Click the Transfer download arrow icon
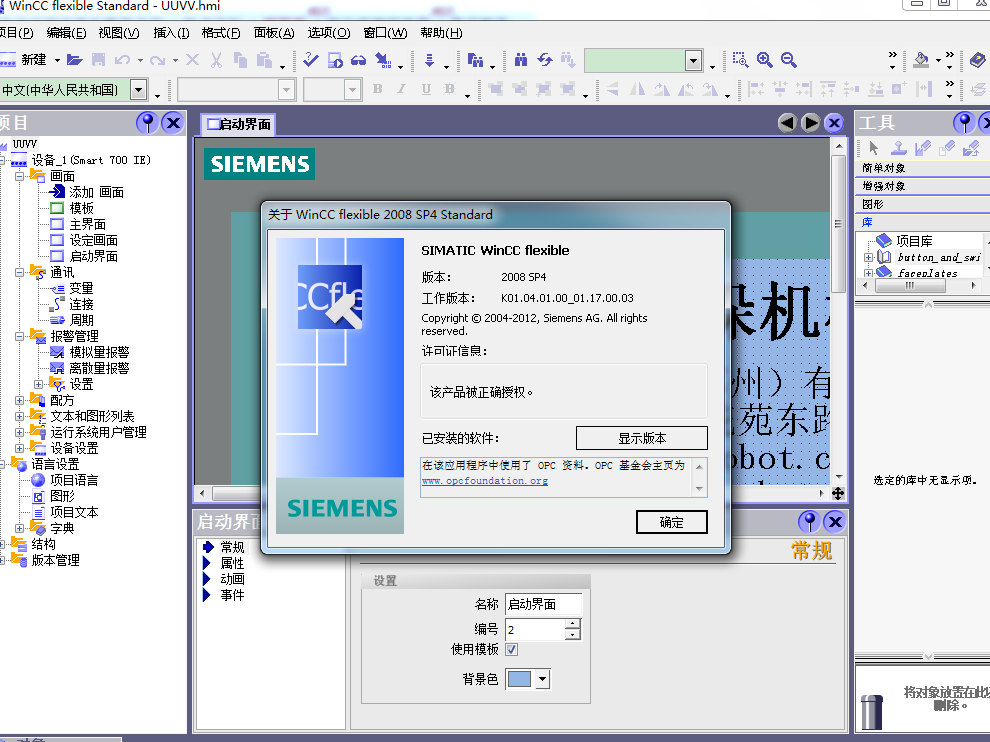Viewport: 990px width, 742px height. (429, 60)
